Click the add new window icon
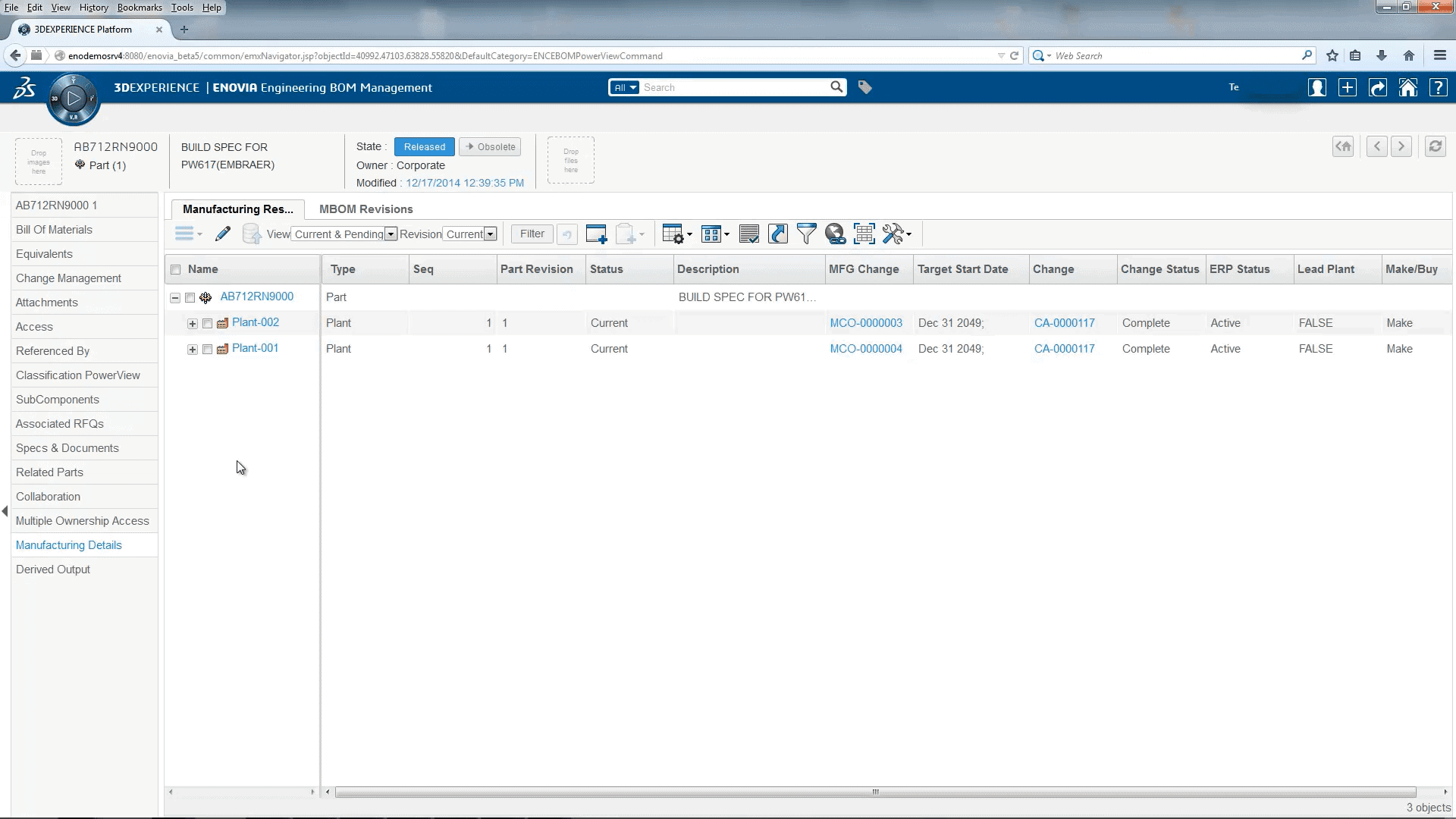The width and height of the screenshot is (1456, 819). [597, 234]
